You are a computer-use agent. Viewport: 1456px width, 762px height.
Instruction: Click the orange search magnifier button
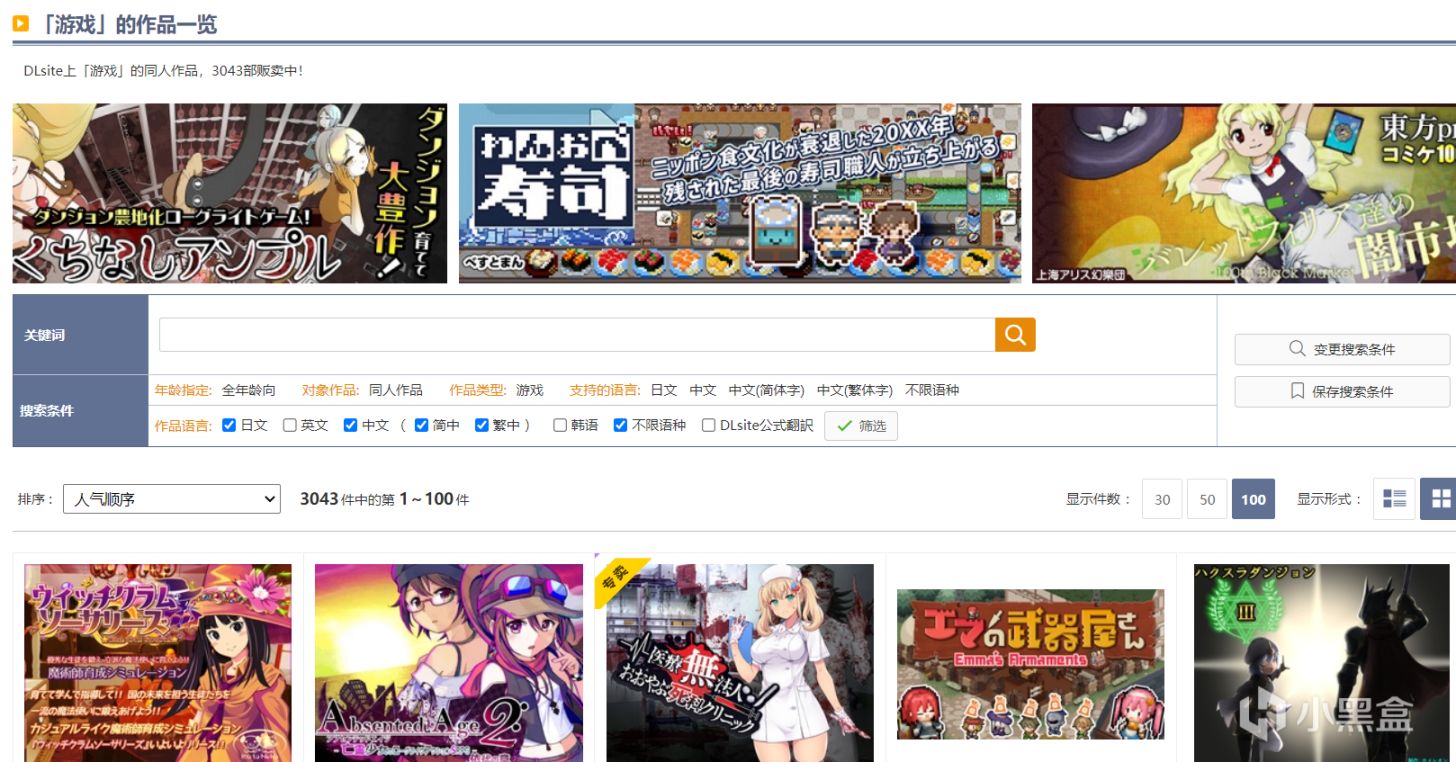click(x=1015, y=335)
